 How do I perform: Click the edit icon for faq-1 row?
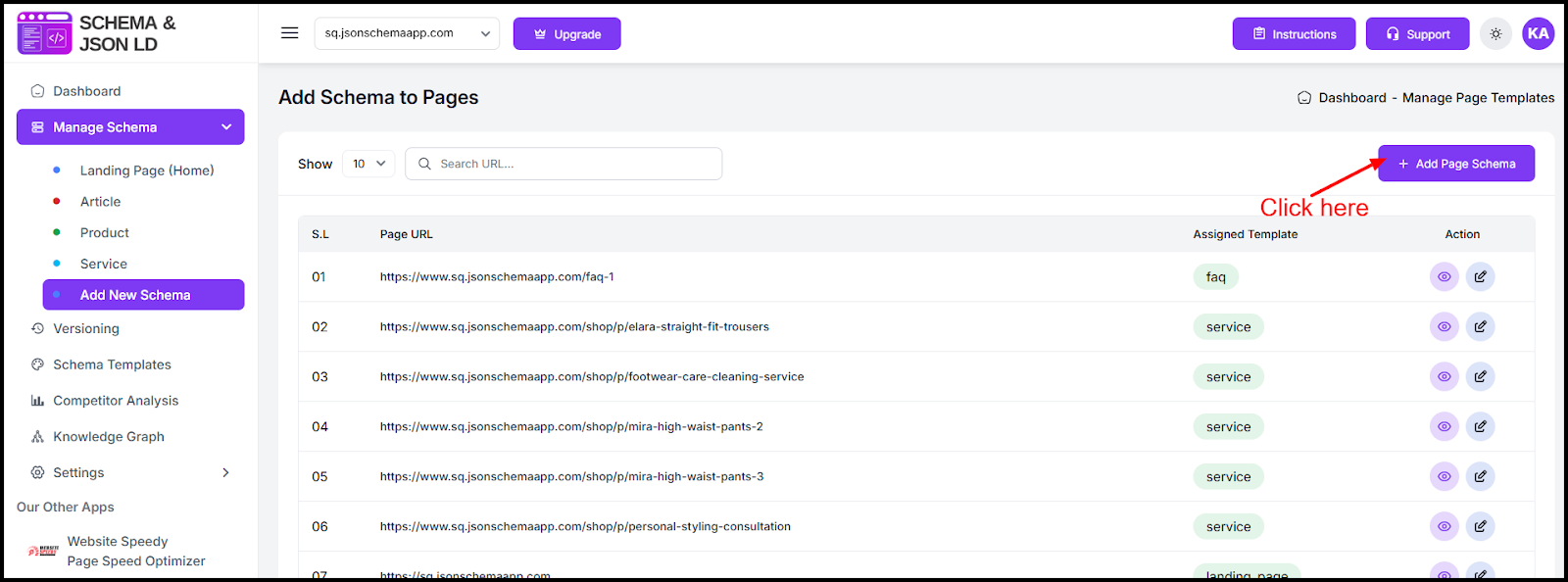coord(1480,277)
